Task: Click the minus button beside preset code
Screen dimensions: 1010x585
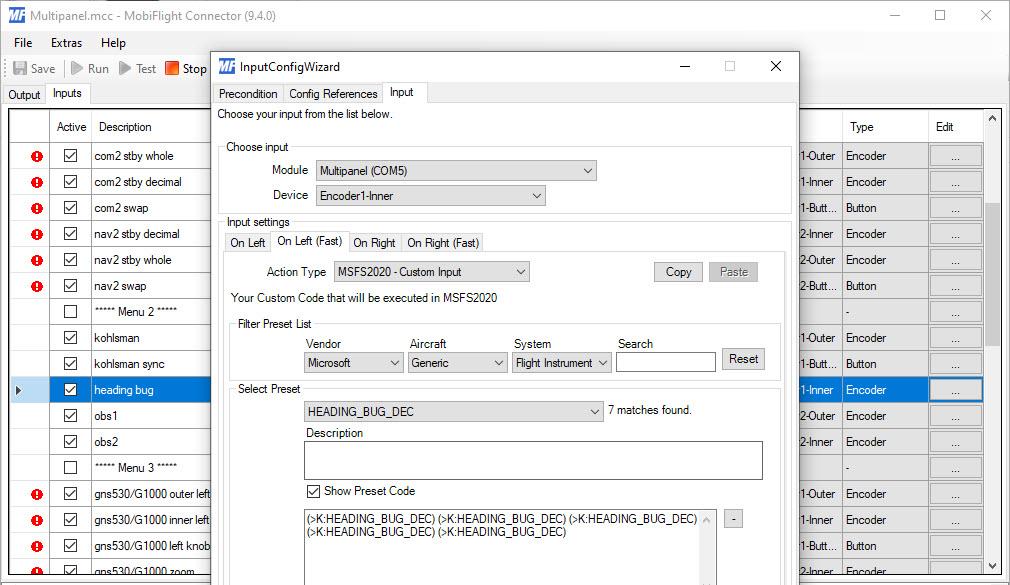Action: 732,519
